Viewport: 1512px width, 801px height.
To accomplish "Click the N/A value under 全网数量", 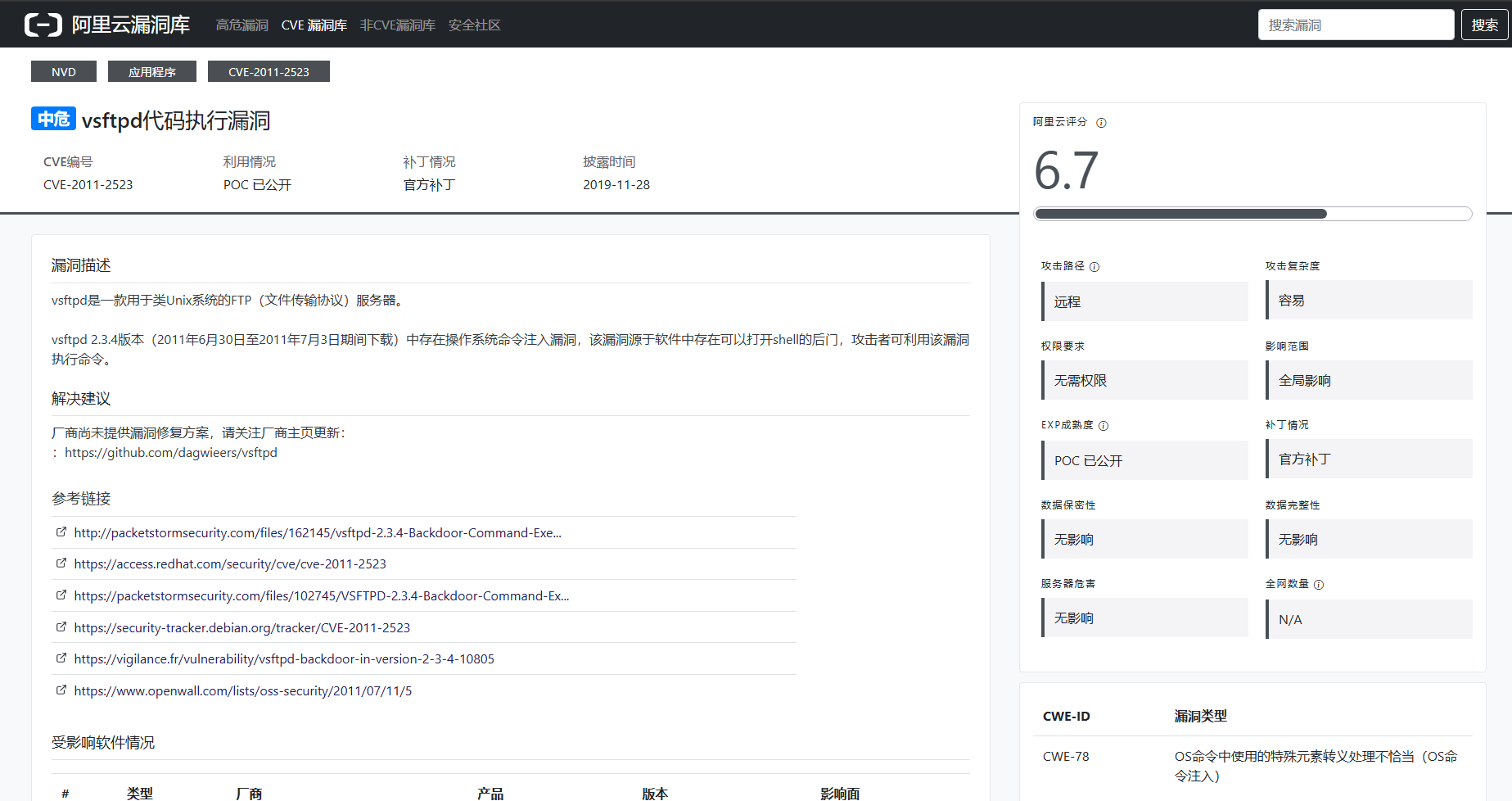I will pyautogui.click(x=1369, y=619).
